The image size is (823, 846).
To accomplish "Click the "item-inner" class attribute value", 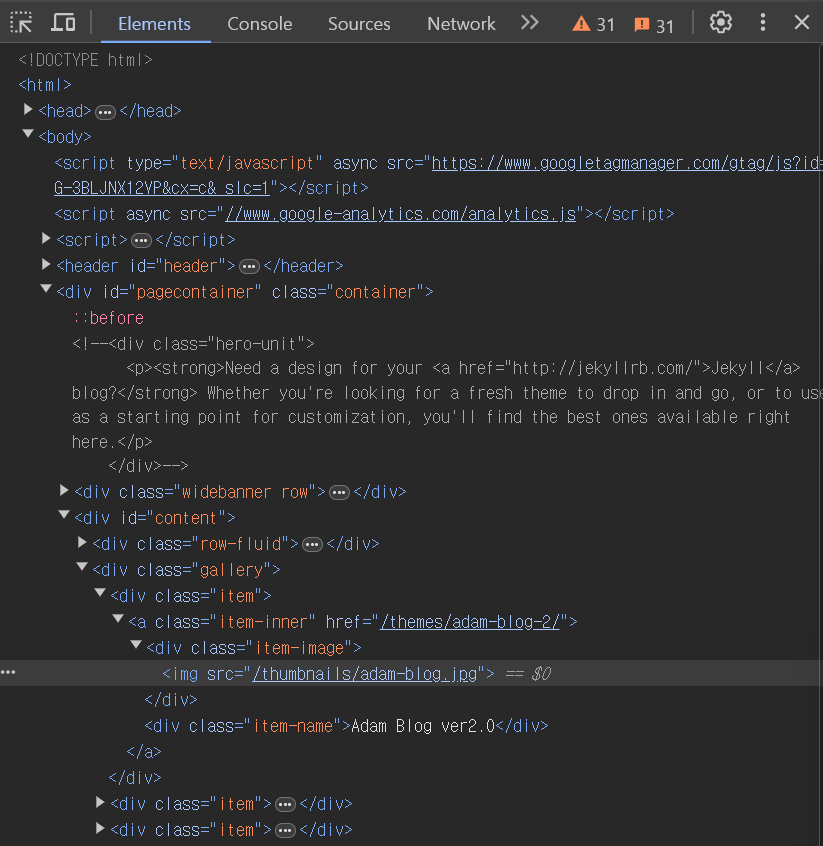I will click(x=263, y=622).
